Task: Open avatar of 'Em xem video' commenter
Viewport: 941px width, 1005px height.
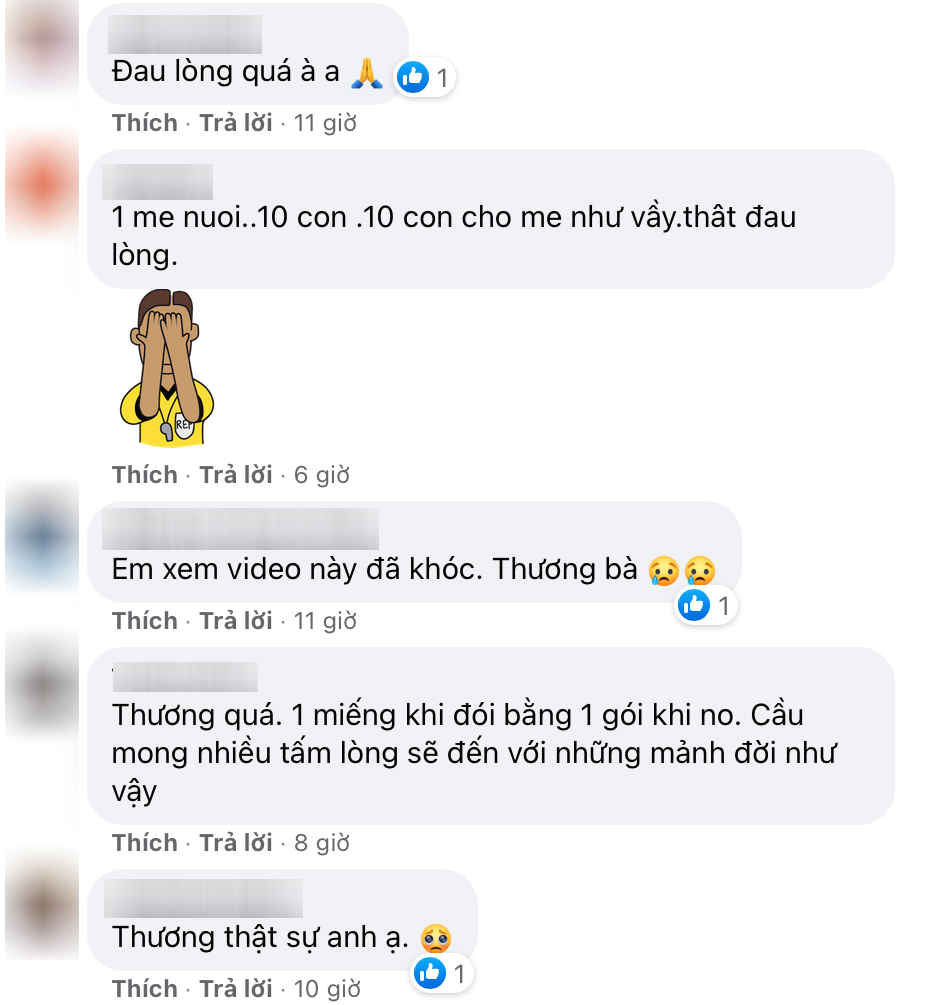Action: point(42,537)
